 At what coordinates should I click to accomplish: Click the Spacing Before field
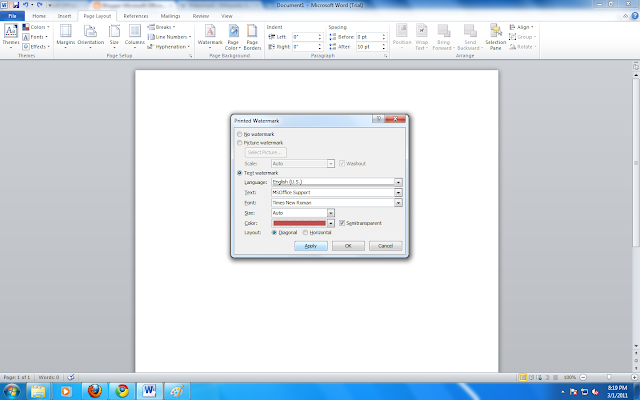(x=369, y=37)
